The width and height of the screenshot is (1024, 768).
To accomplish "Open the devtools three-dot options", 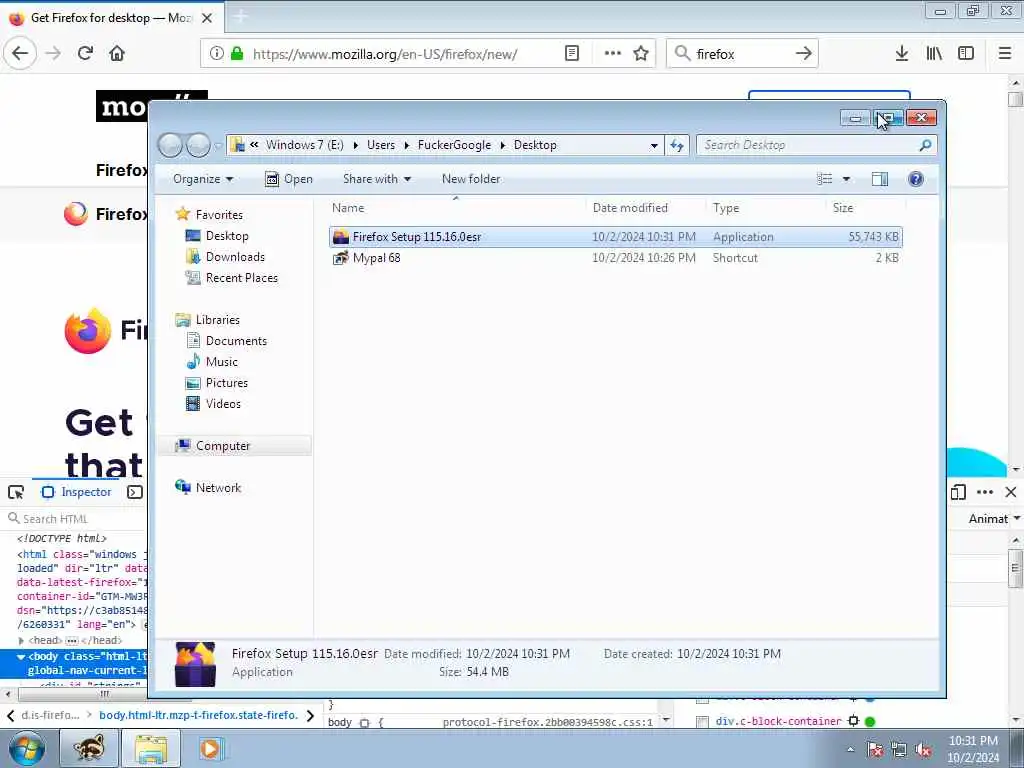I will coord(985,492).
